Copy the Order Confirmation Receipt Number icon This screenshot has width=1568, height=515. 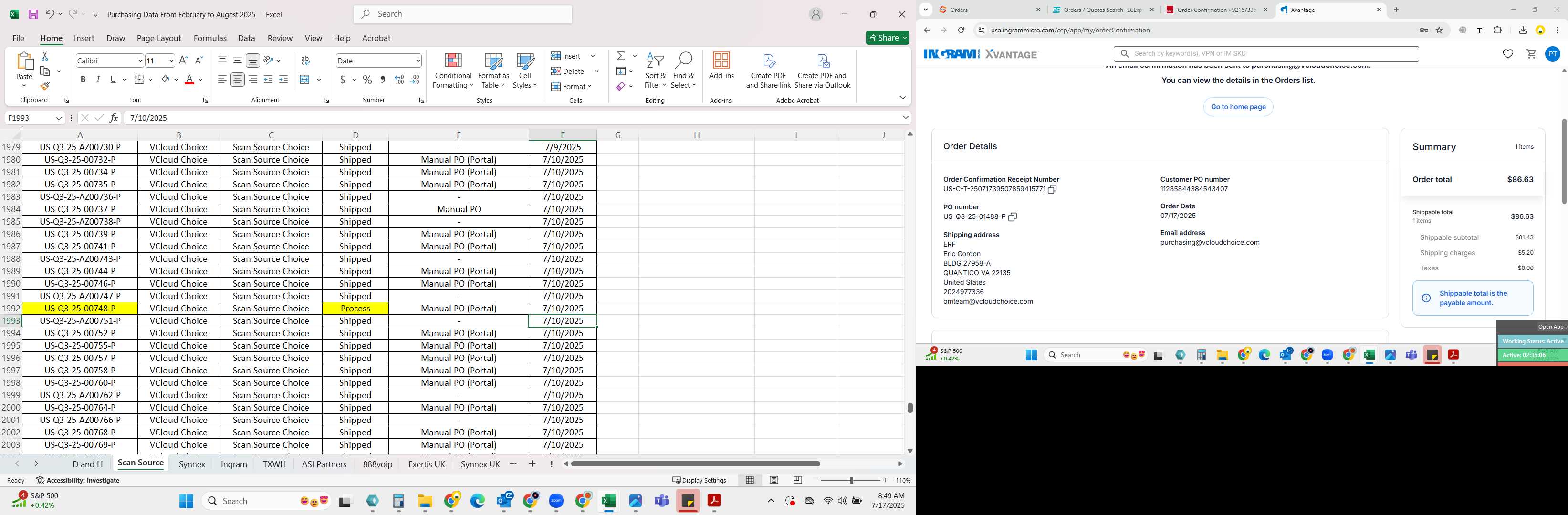tap(1052, 189)
